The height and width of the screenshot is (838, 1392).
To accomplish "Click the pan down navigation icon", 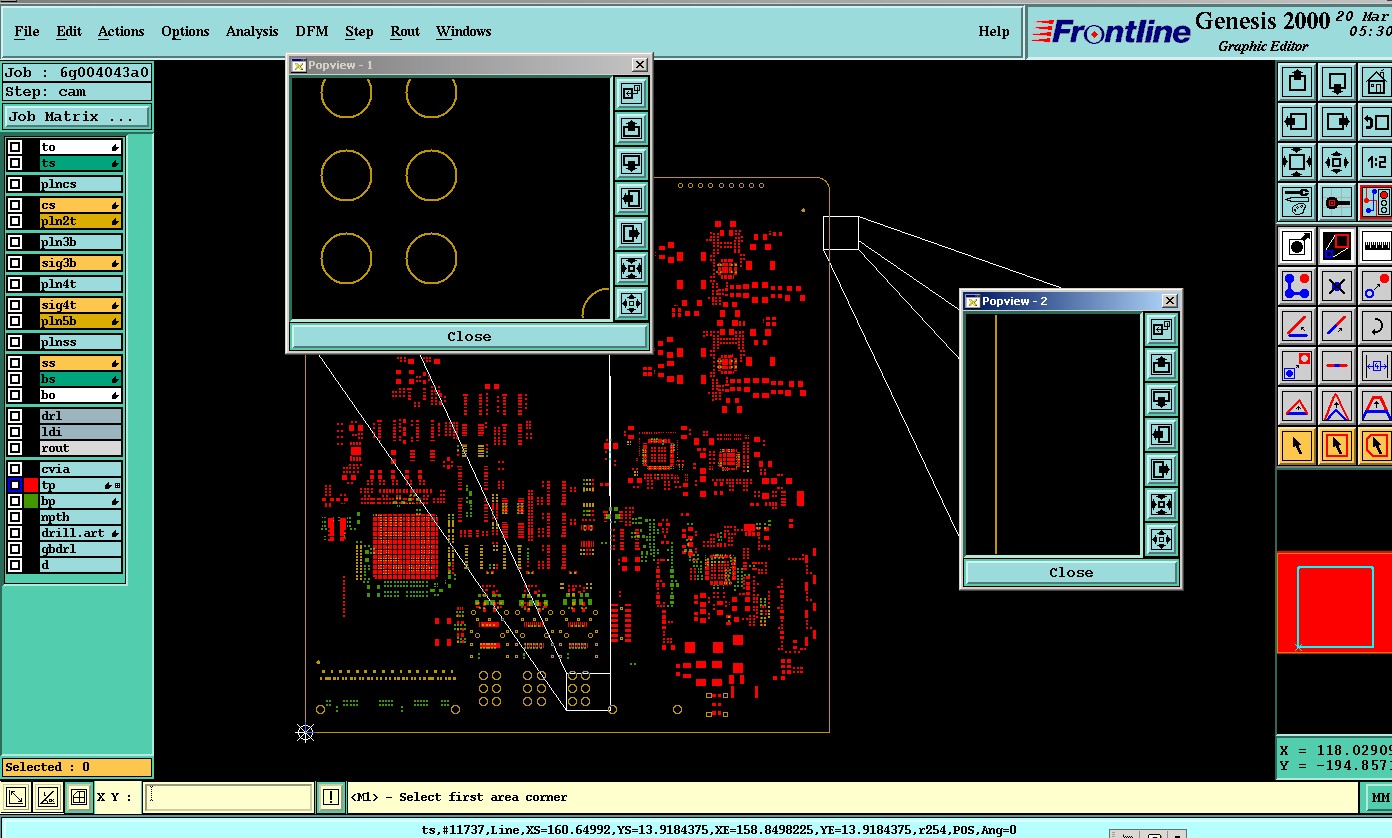I will click(1337, 81).
